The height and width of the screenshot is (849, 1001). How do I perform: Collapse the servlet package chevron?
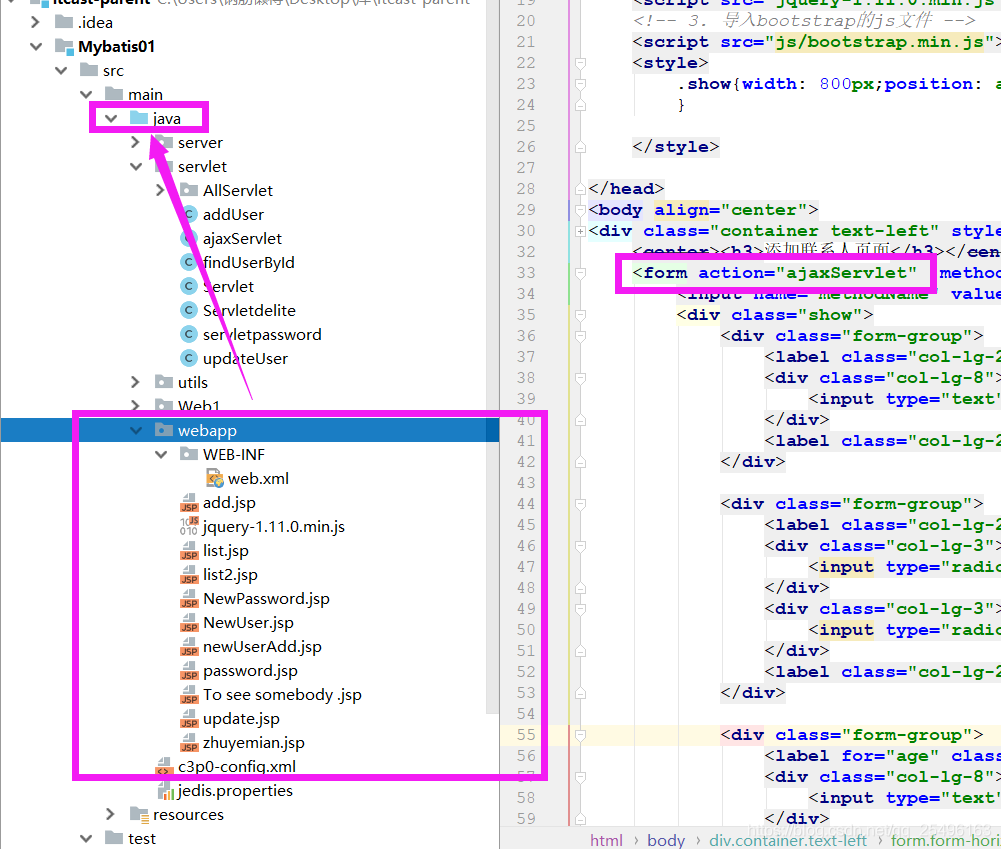click(136, 167)
